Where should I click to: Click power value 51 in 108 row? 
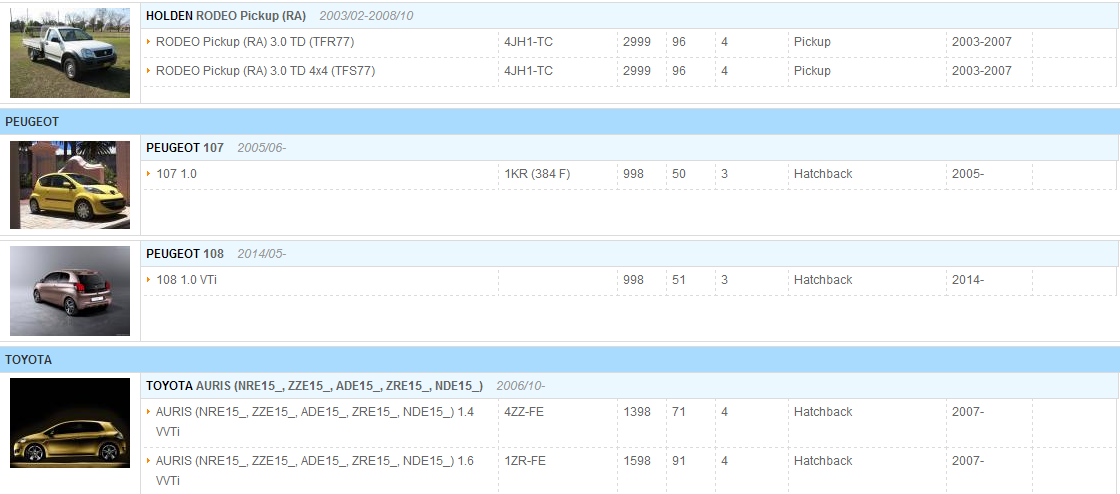(679, 280)
